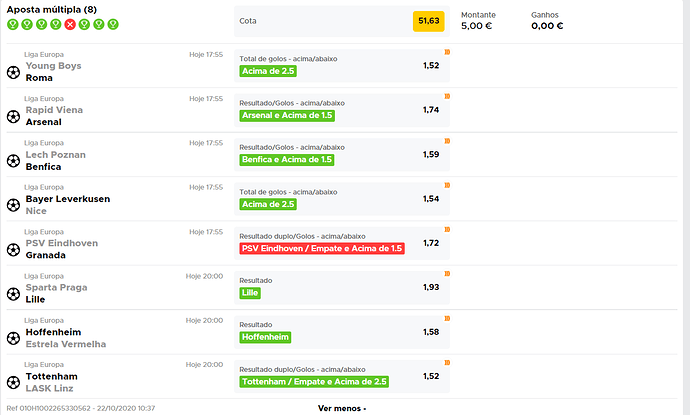Image resolution: width=690 pixels, height=415 pixels.
Task: Click the orange stats icon on Rapid Viena row
Action: coord(447,96)
